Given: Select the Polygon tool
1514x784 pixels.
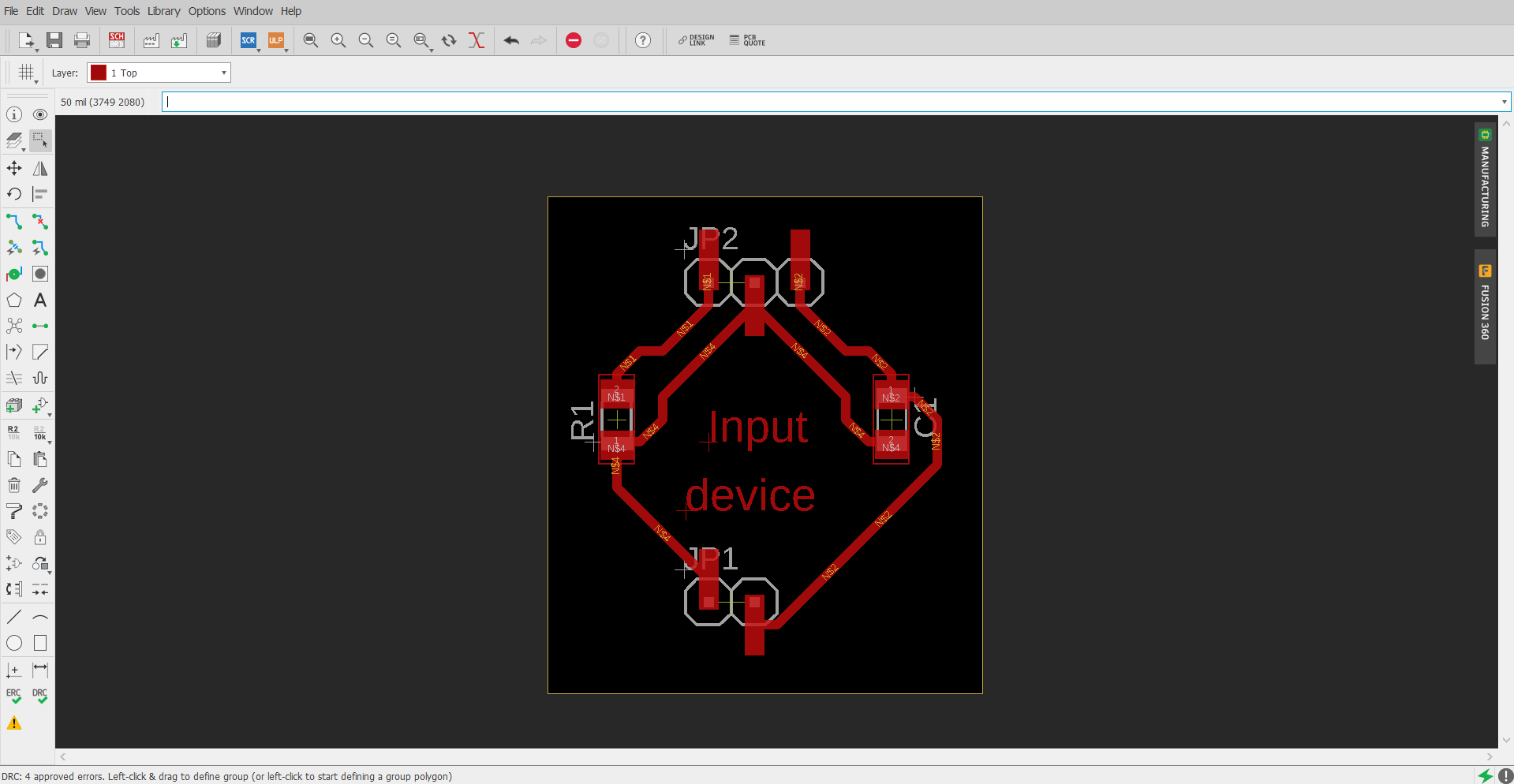Looking at the screenshot, I should click(14, 300).
